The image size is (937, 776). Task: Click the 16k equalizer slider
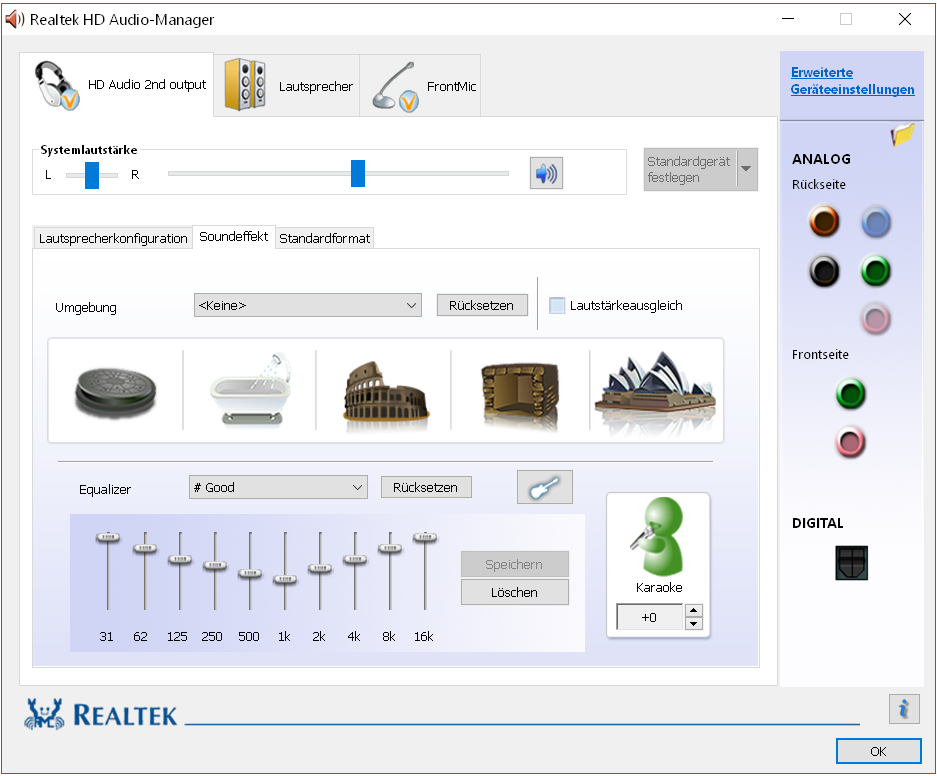(x=425, y=536)
